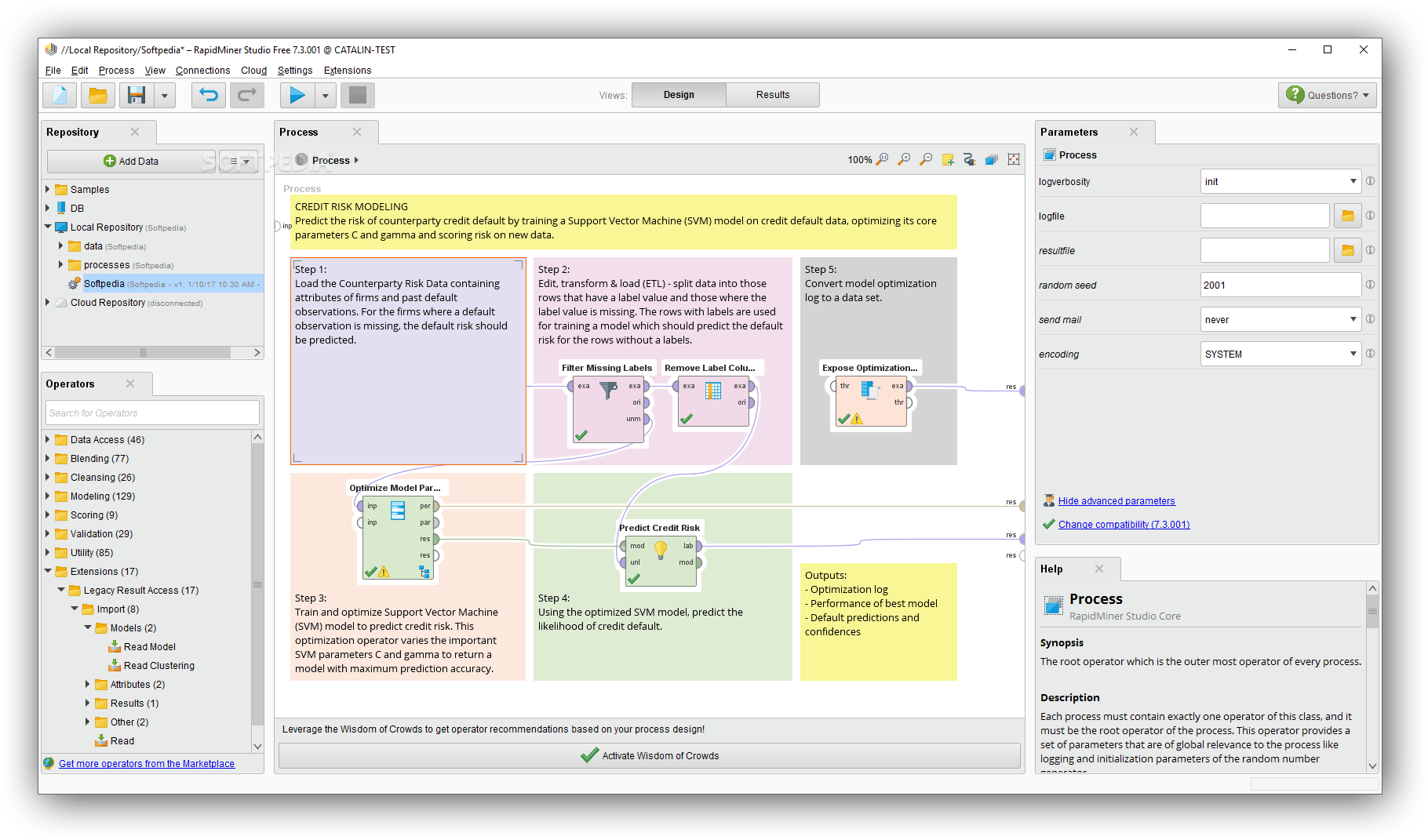Run the process with the blue play button
This screenshot has height=840, width=1428.
[x=297, y=95]
